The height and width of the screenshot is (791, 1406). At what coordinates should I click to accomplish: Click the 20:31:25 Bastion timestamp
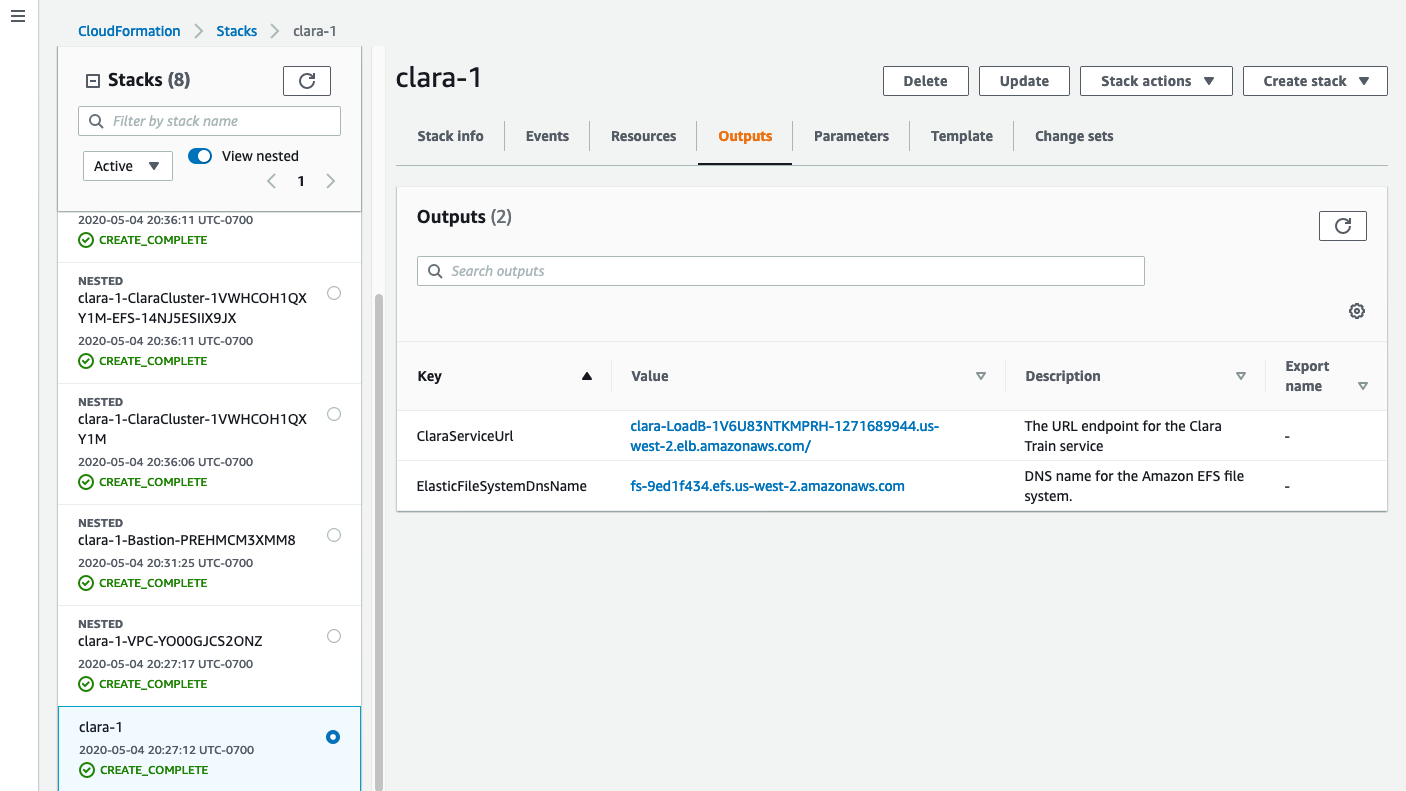(166, 563)
